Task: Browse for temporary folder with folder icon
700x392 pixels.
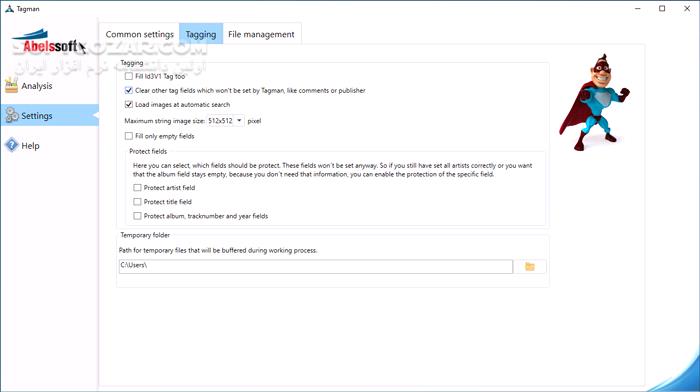Action: click(x=530, y=267)
